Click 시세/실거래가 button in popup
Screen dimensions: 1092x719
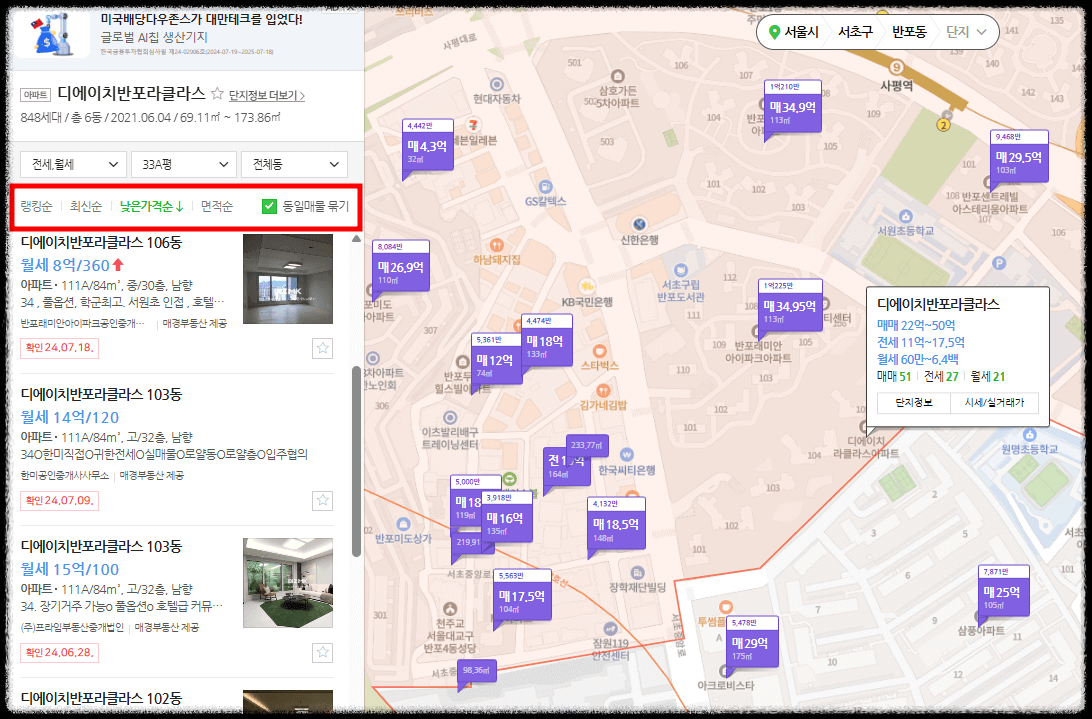click(994, 403)
